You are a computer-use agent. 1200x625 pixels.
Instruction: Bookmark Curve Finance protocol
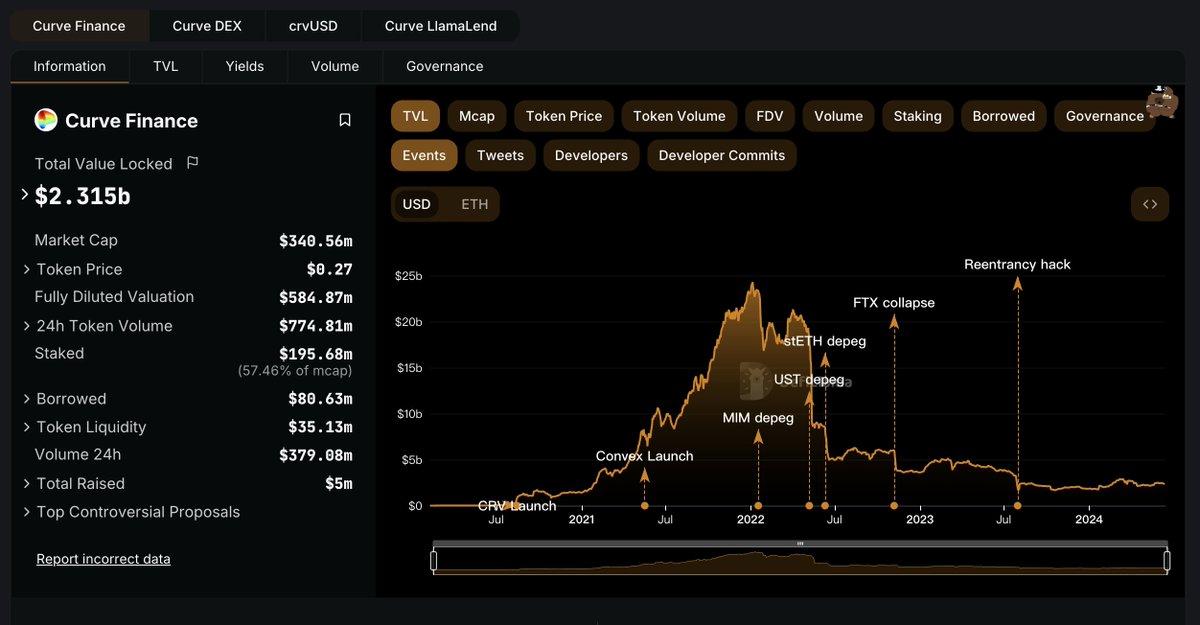tap(345, 120)
